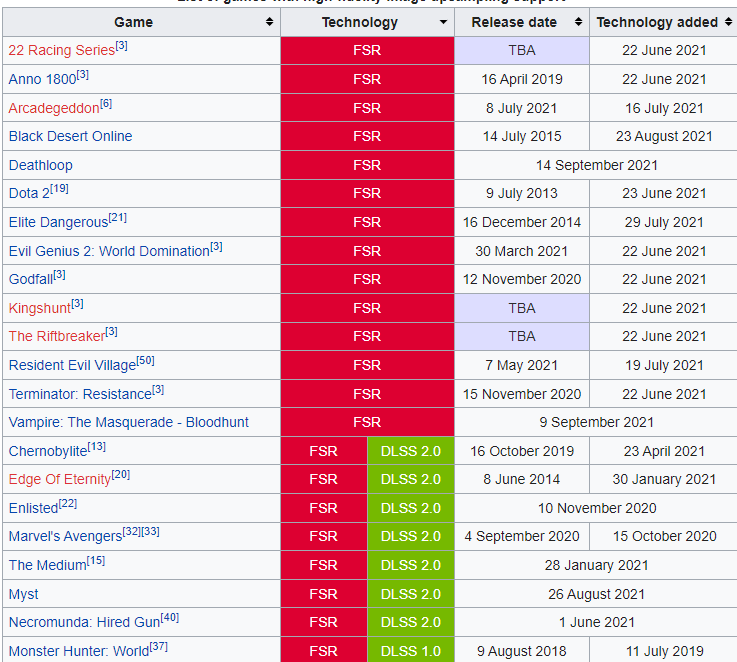The width and height of the screenshot is (737, 662).
Task: Select the date 1 June 2021
Action: [596, 623]
